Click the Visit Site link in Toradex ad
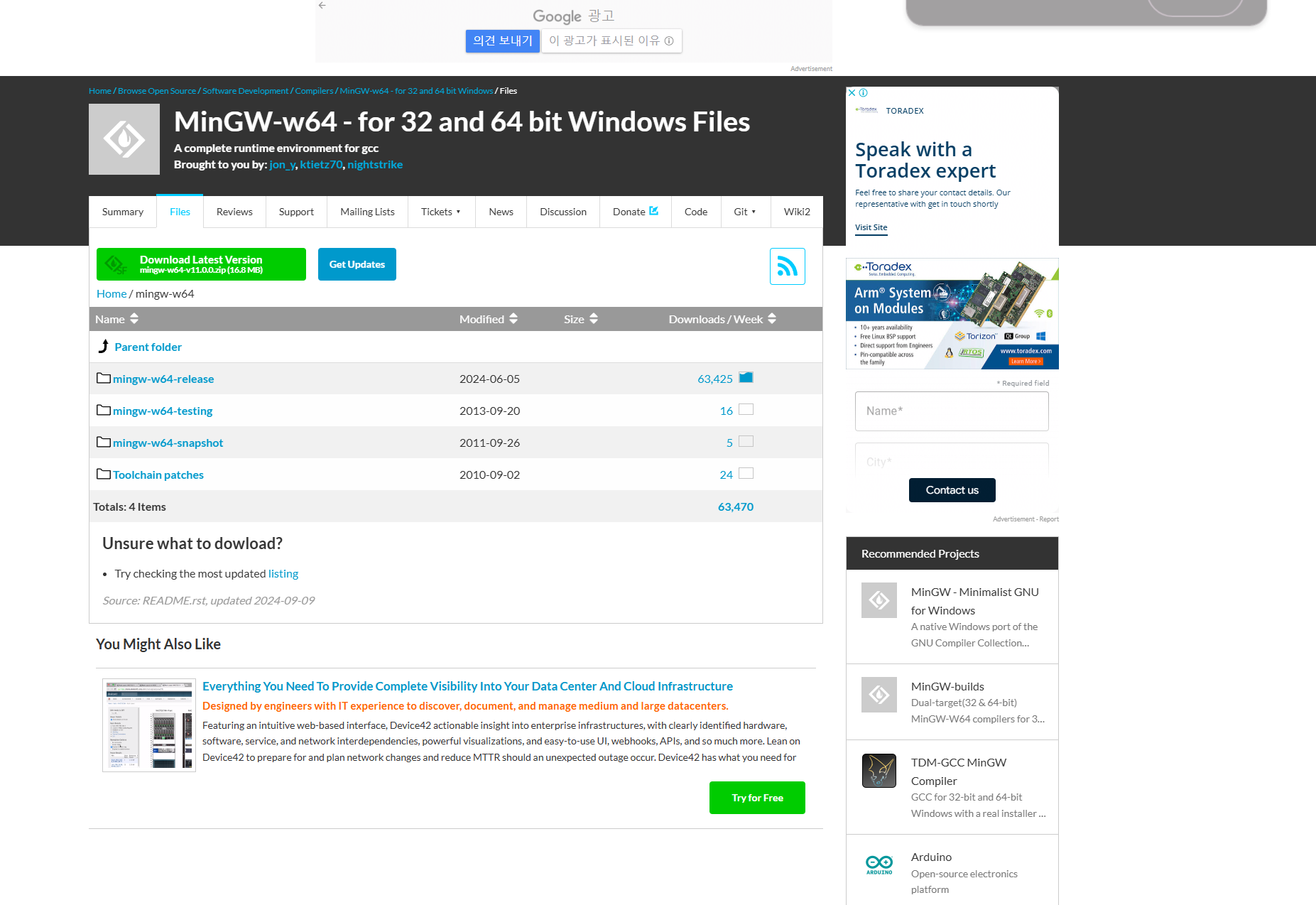The width and height of the screenshot is (1316, 905). click(871, 227)
